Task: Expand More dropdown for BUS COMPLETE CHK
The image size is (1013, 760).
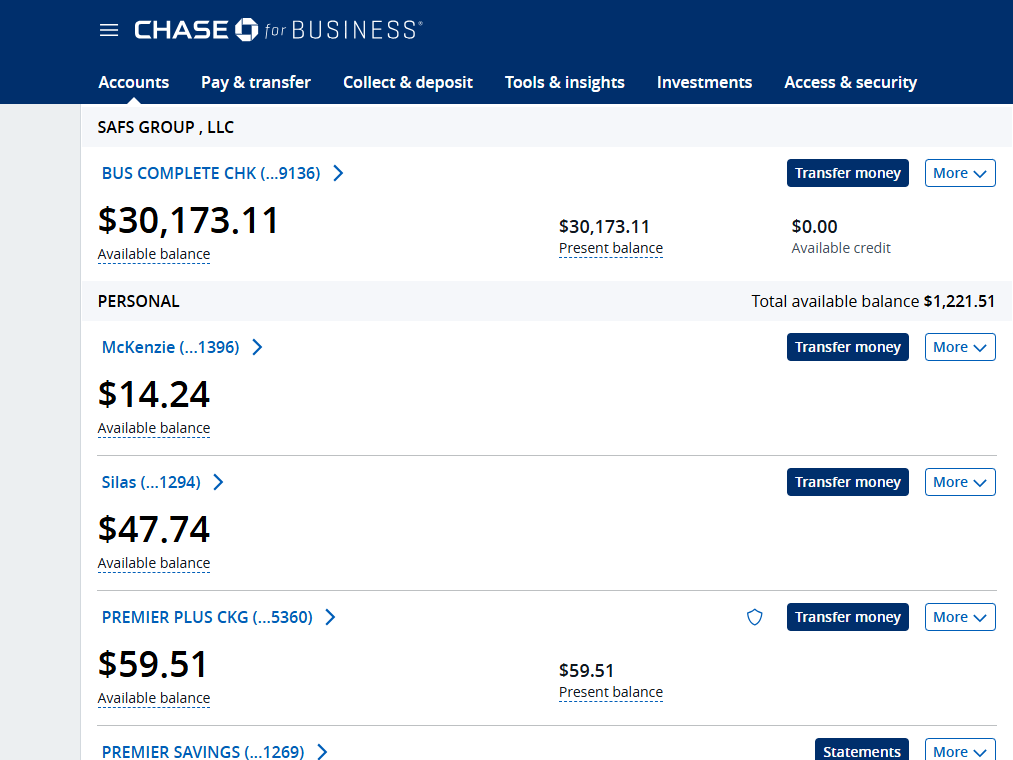Action: 960,173
